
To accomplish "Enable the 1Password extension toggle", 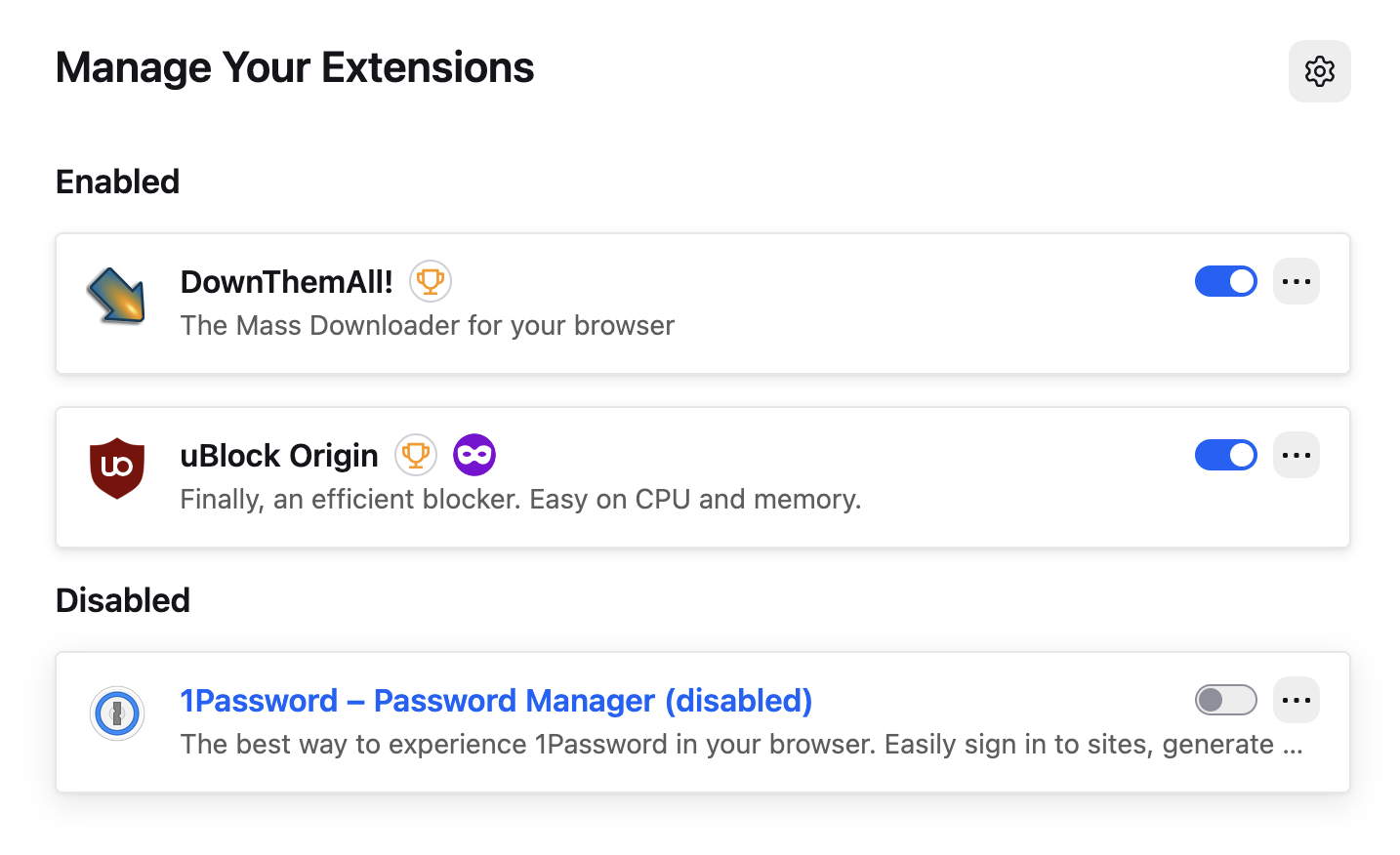I will [x=1225, y=700].
